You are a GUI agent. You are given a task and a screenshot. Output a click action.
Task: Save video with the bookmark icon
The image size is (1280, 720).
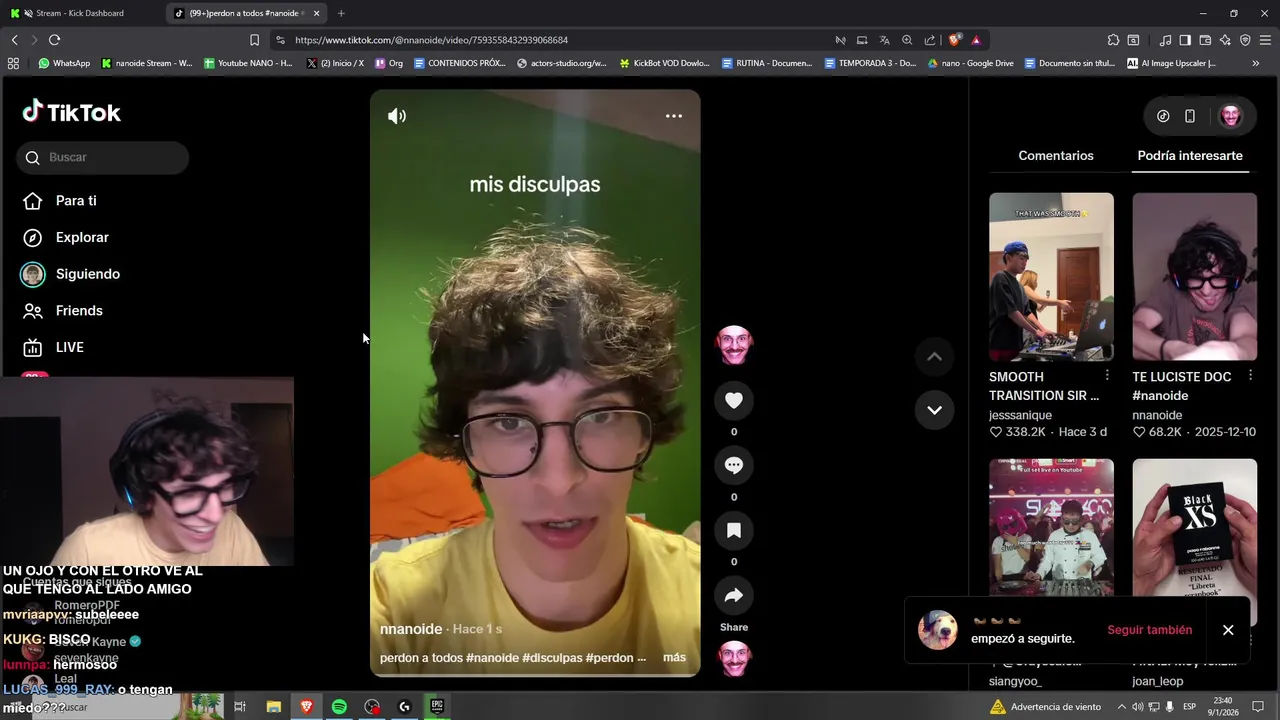pos(734,530)
